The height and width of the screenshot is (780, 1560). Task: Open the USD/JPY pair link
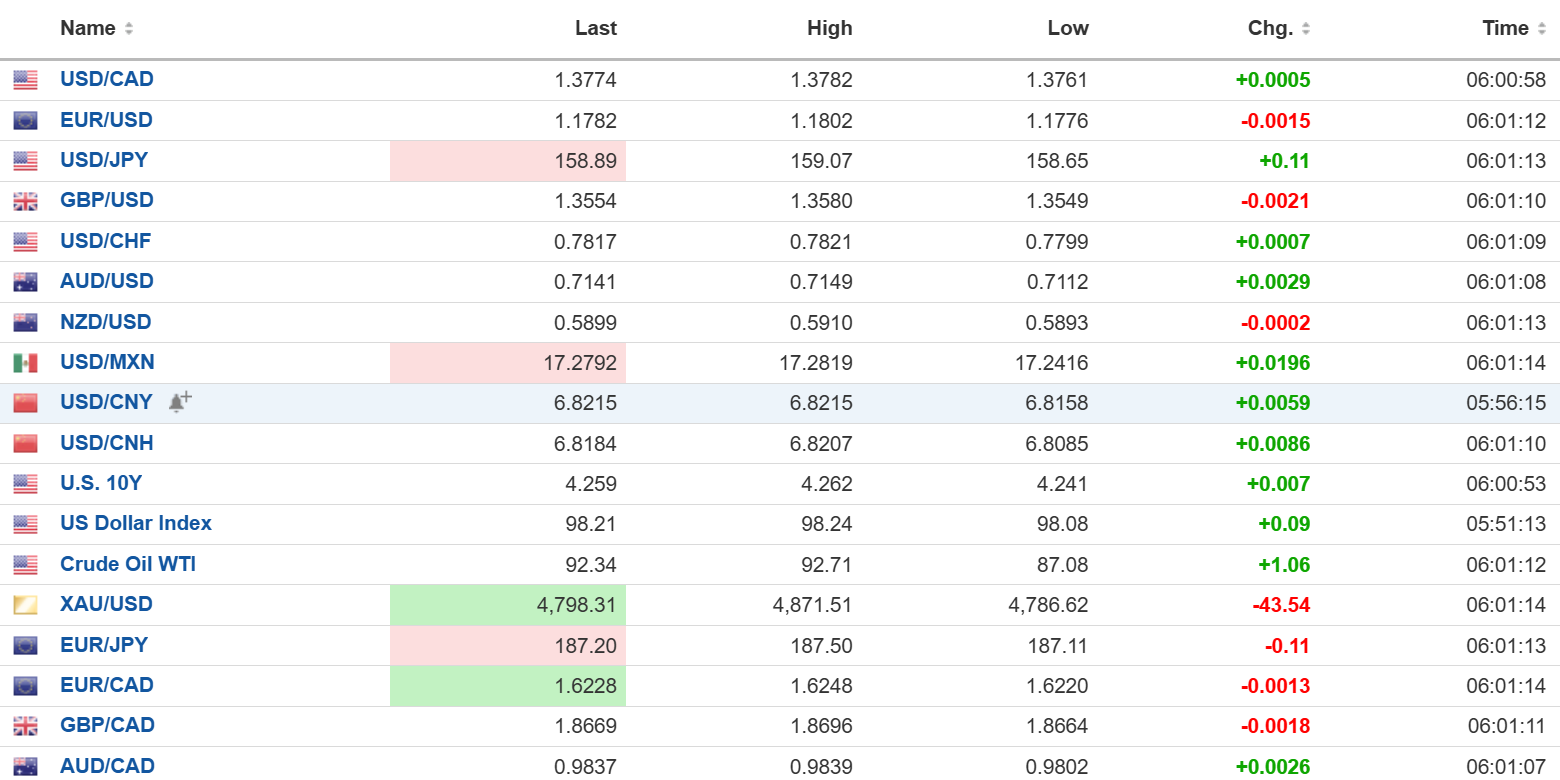pyautogui.click(x=104, y=160)
